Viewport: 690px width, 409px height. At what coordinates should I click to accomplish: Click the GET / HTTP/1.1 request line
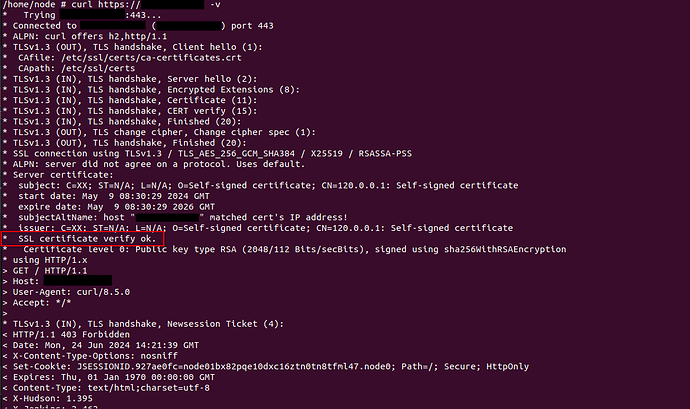click(45, 271)
